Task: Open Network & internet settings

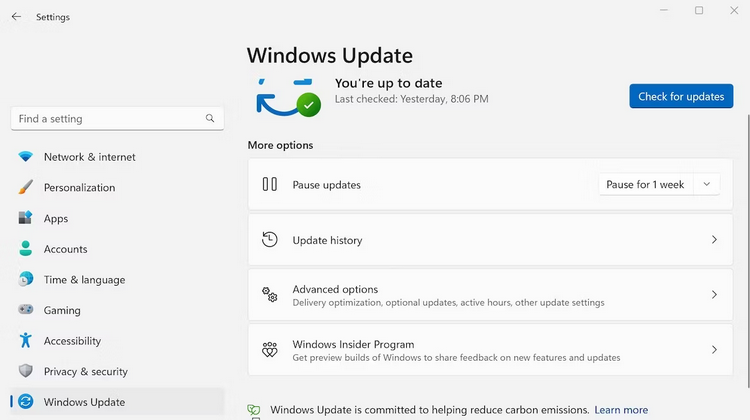Action: coord(117,157)
